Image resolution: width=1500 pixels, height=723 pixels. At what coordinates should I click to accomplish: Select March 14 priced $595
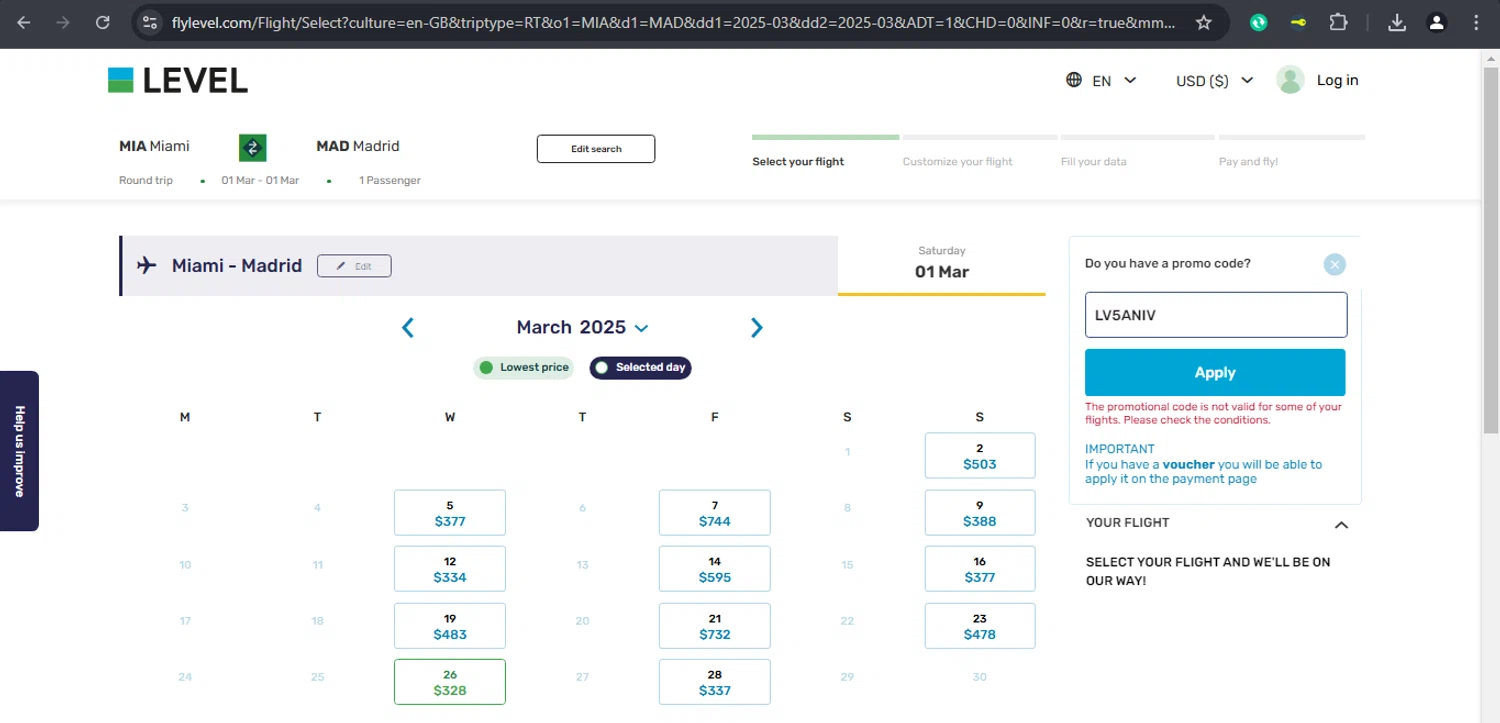click(x=715, y=569)
